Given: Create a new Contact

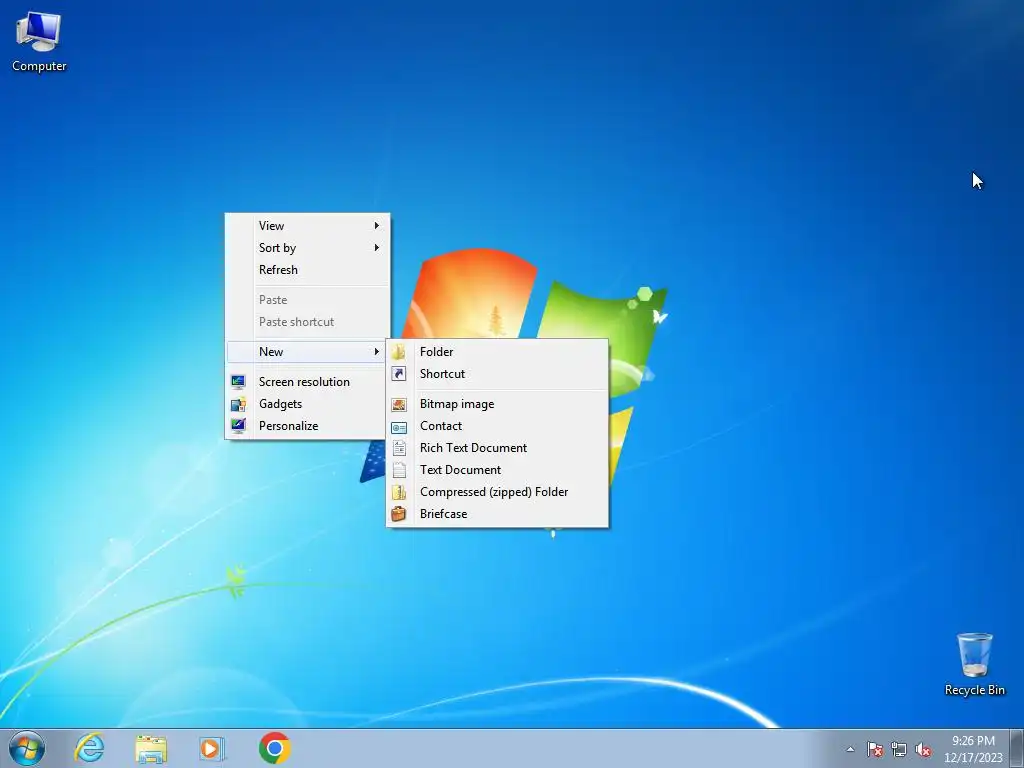Looking at the screenshot, I should coord(498,426).
